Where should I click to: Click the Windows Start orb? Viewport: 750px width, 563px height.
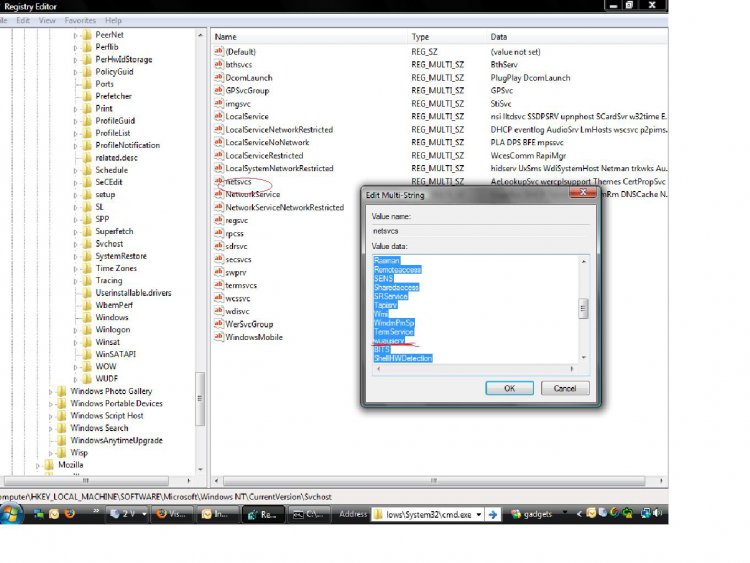pos(11,514)
